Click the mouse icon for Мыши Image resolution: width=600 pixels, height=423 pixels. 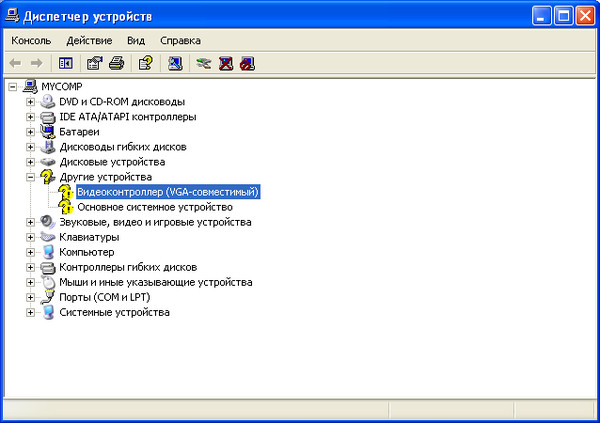(48, 283)
